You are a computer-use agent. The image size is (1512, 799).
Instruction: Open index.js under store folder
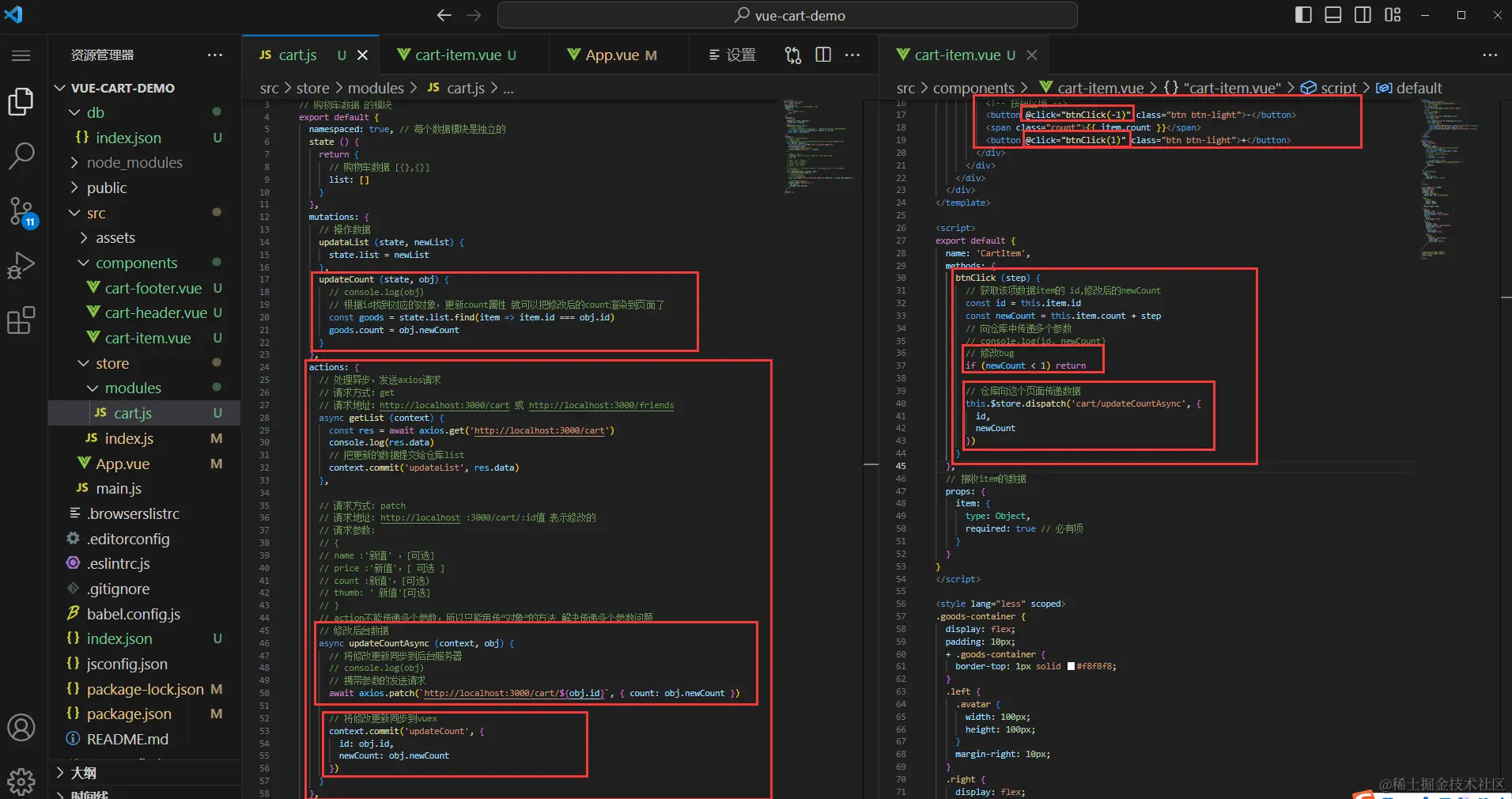point(145,438)
